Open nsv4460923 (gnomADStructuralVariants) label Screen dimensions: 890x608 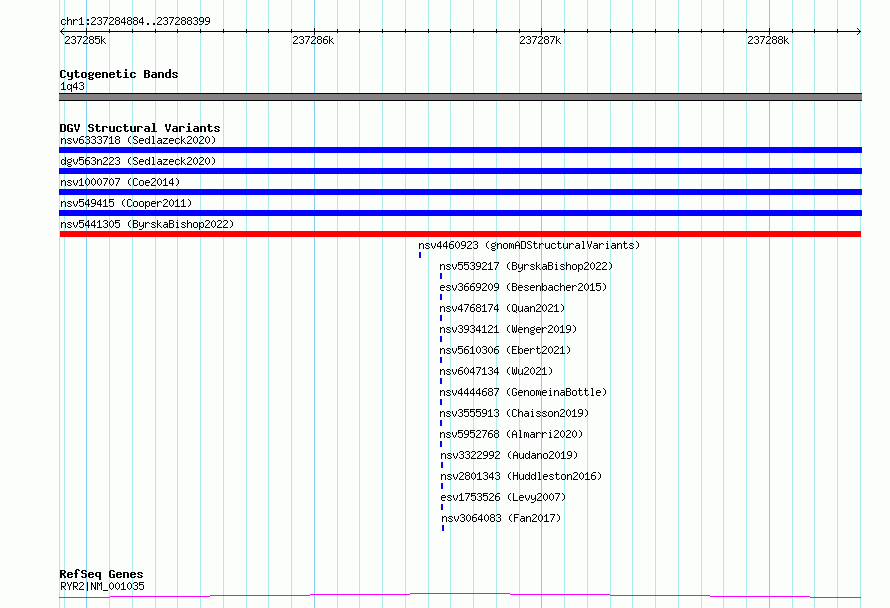tap(529, 245)
